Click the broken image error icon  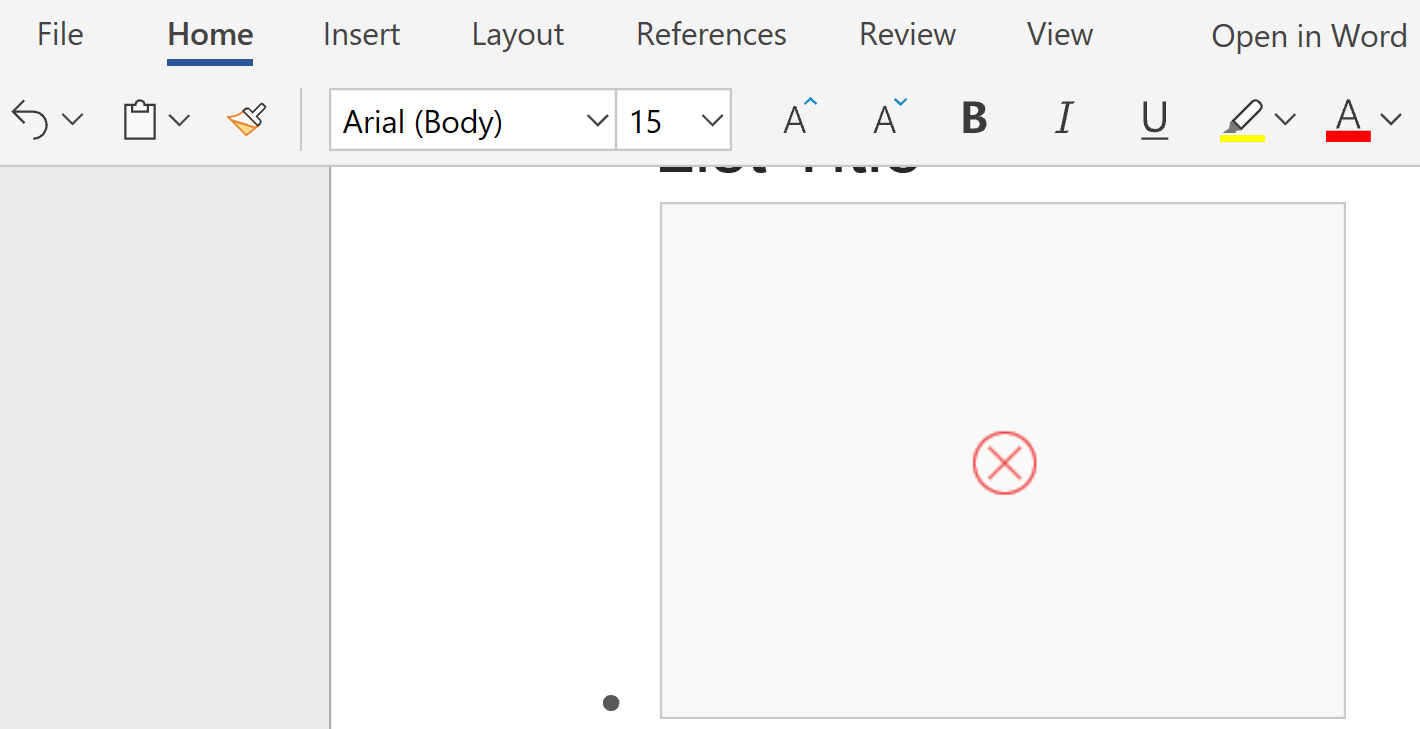pos(1004,463)
